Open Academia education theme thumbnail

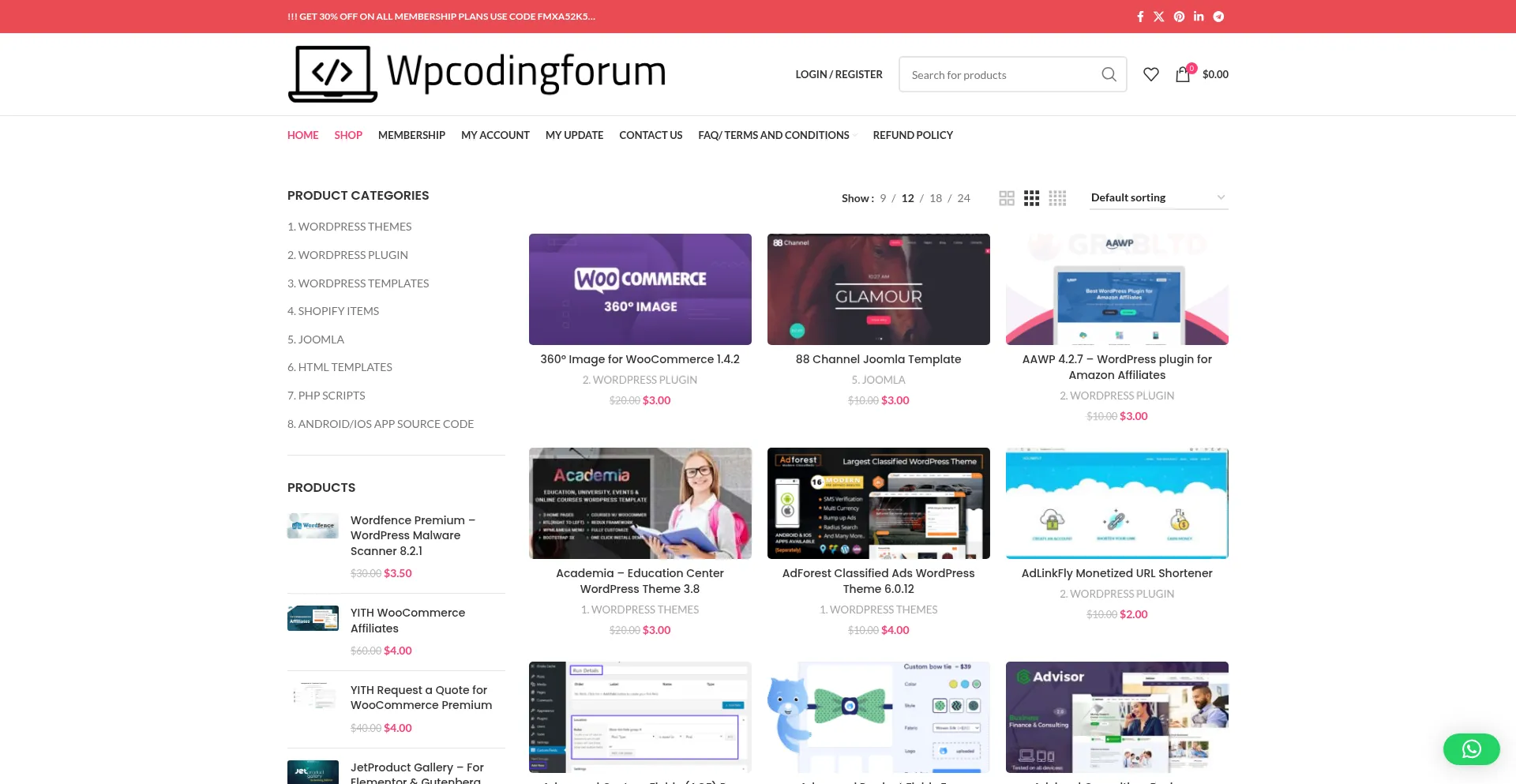coord(640,503)
